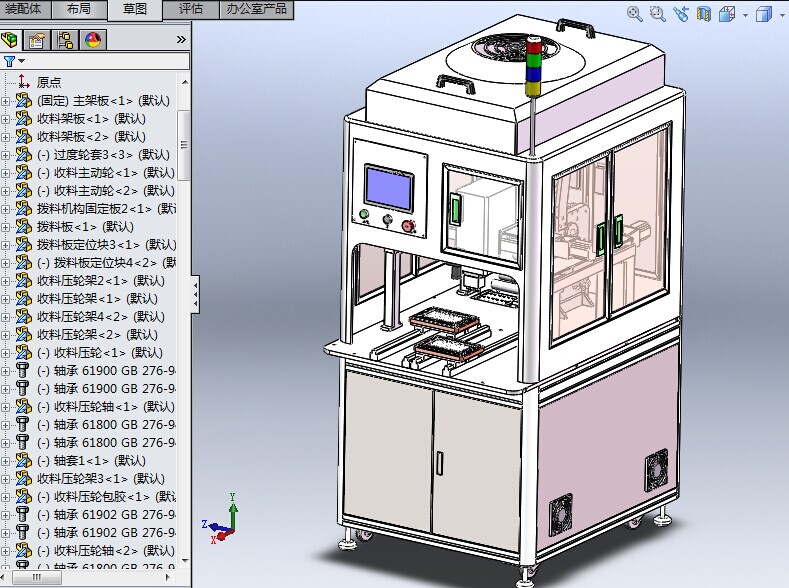The width and height of the screenshot is (789, 588).
Task: Click the Display Style cube icon
Action: click(763, 14)
